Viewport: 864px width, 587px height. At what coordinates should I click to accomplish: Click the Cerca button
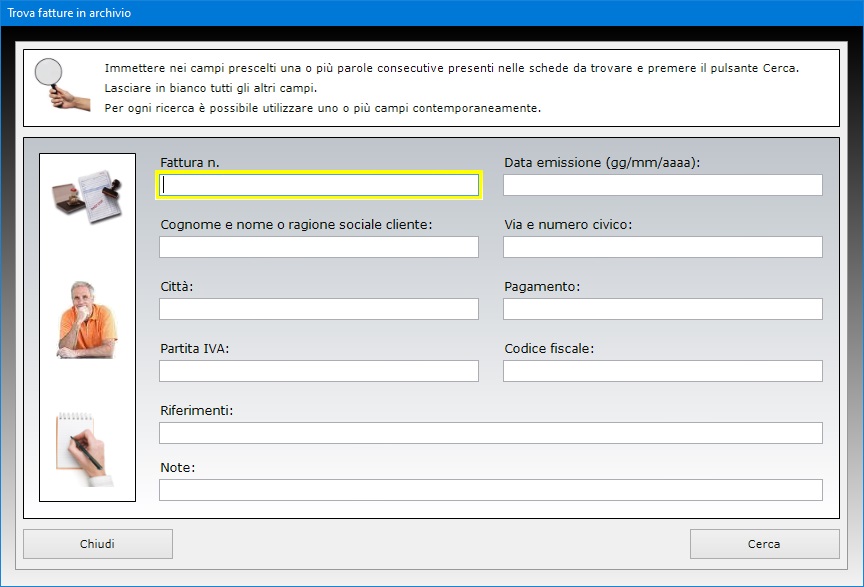[x=764, y=544]
